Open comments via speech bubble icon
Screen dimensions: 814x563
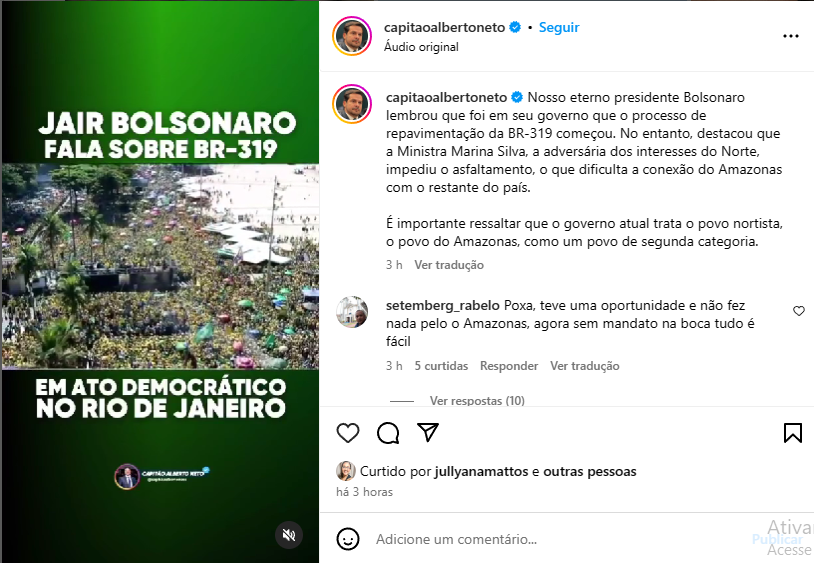[388, 433]
